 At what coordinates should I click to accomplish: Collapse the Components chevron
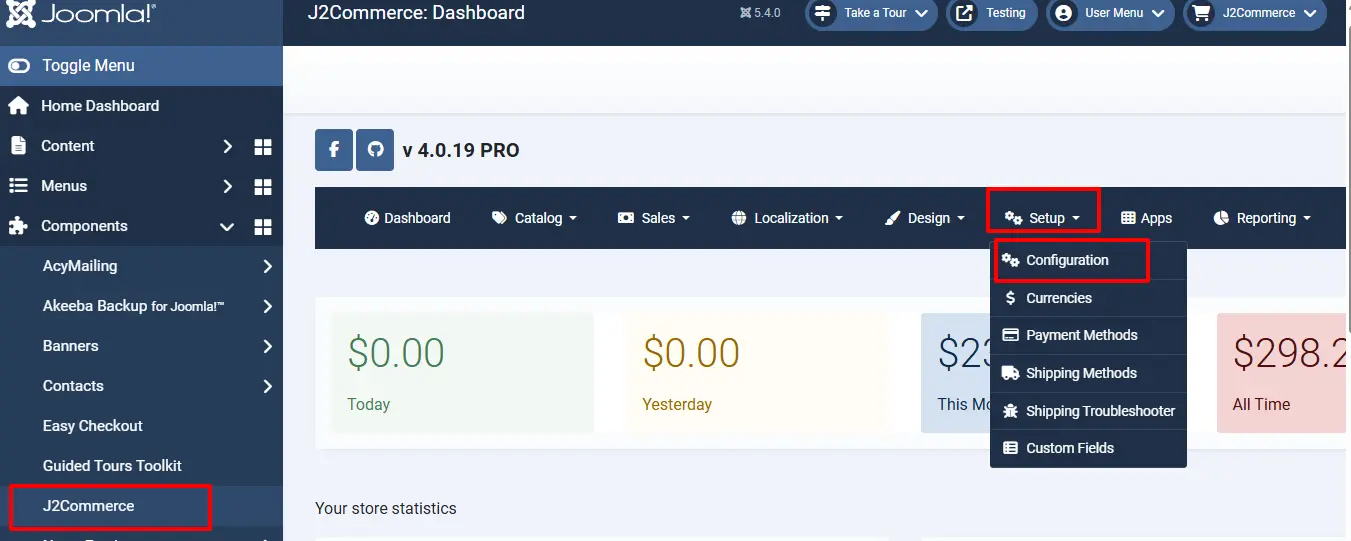(x=227, y=227)
